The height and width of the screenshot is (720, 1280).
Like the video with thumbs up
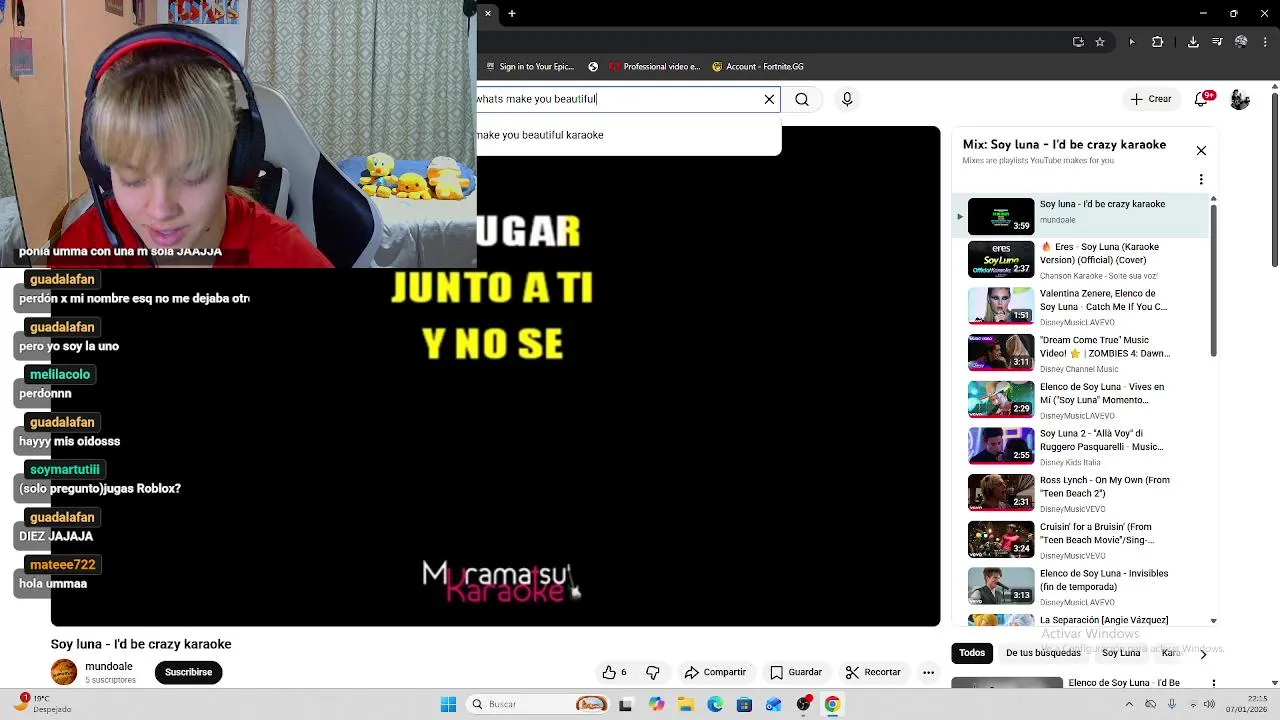point(614,672)
